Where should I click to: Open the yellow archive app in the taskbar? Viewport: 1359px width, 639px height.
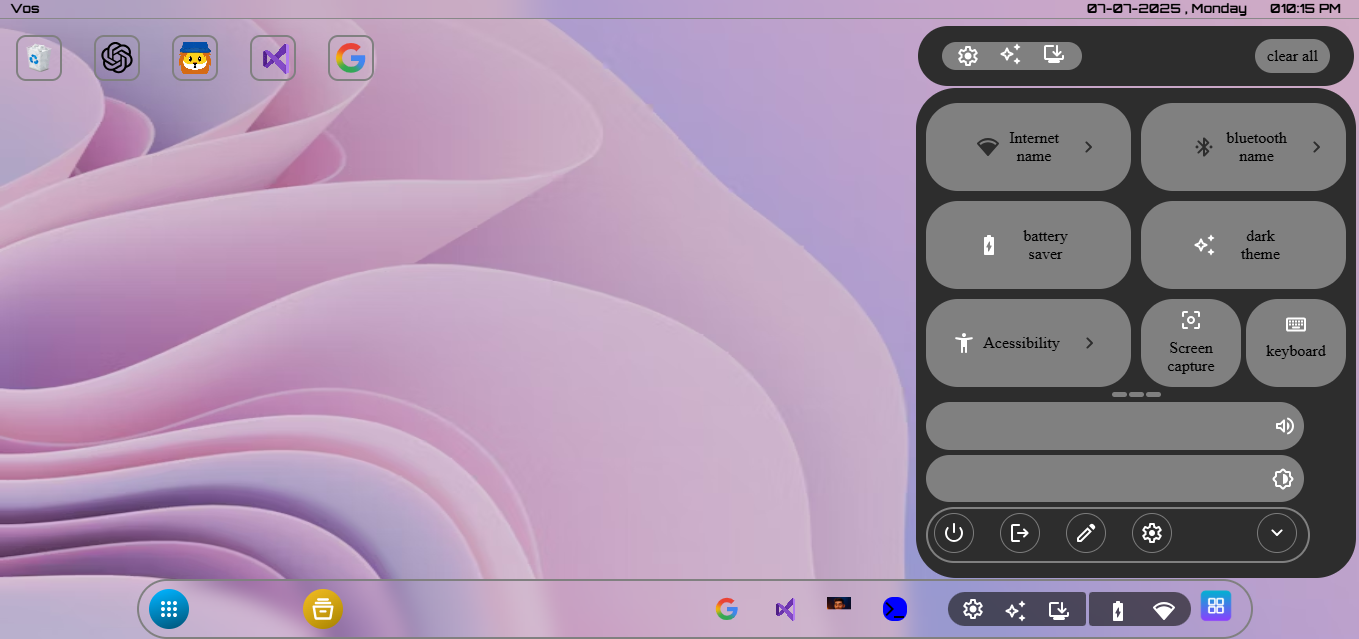point(323,608)
